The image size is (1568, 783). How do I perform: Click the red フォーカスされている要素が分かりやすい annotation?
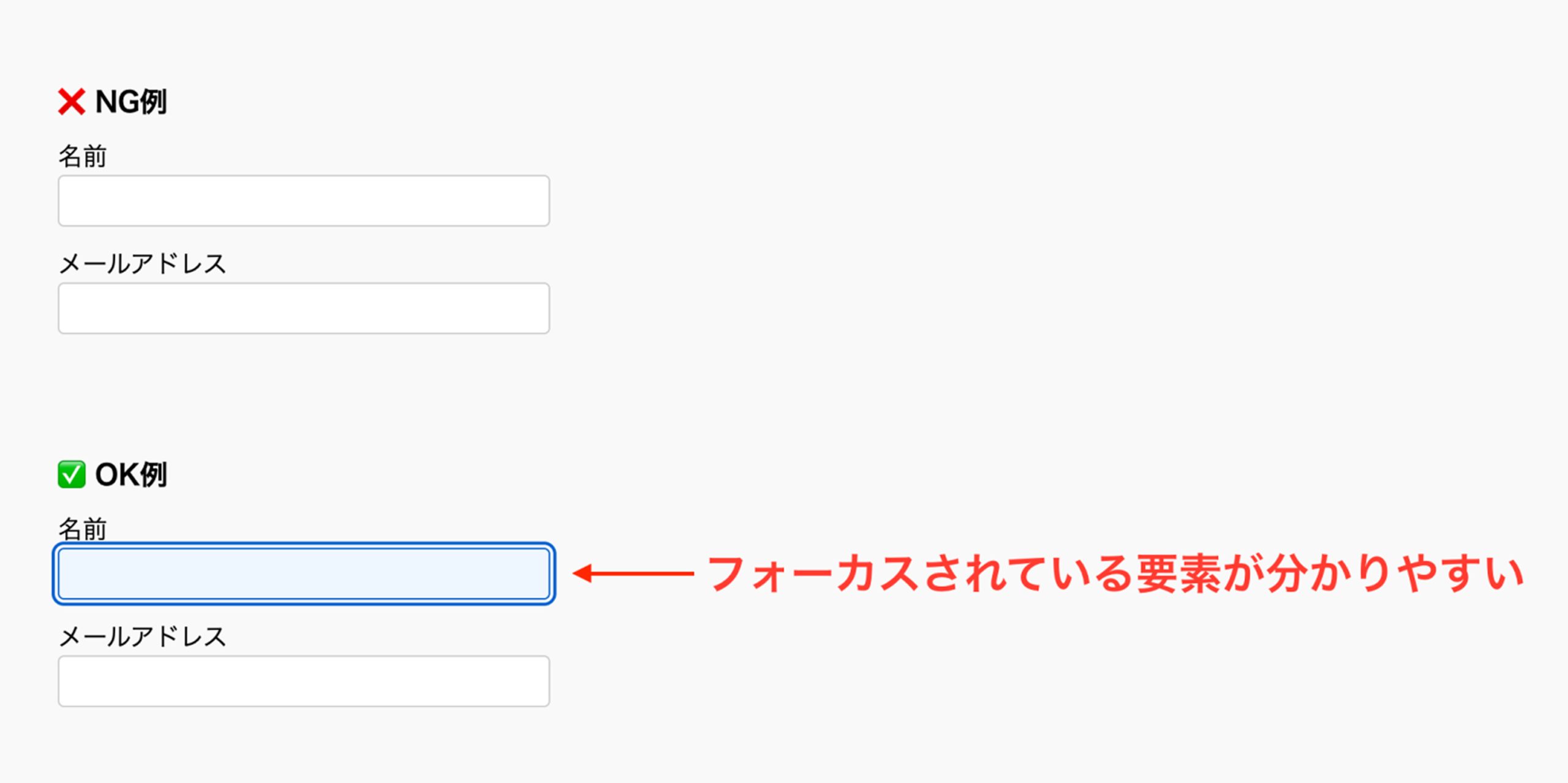pos(1115,573)
